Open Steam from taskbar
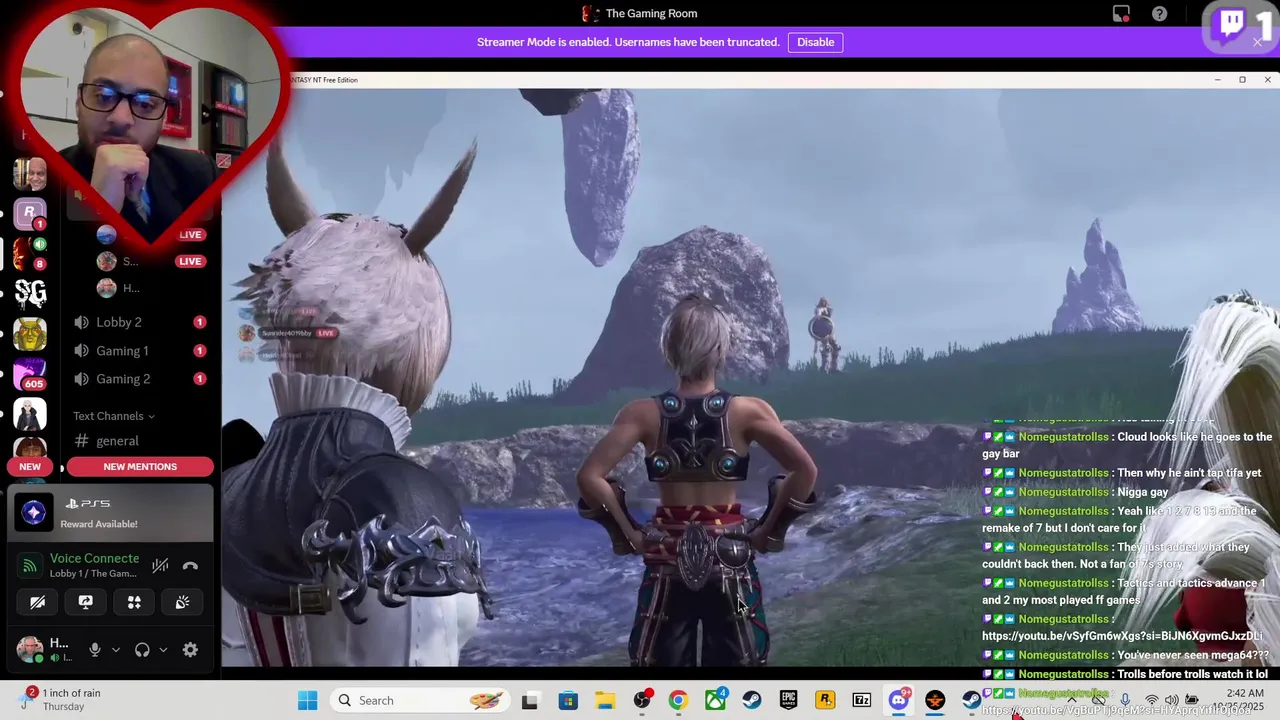This screenshot has height=720, width=1280. [751, 700]
